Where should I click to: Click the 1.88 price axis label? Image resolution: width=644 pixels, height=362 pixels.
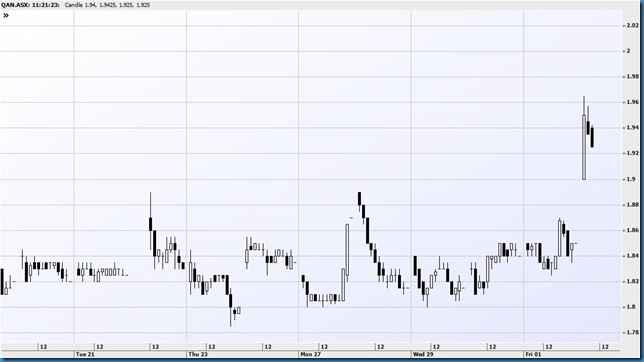(633, 205)
